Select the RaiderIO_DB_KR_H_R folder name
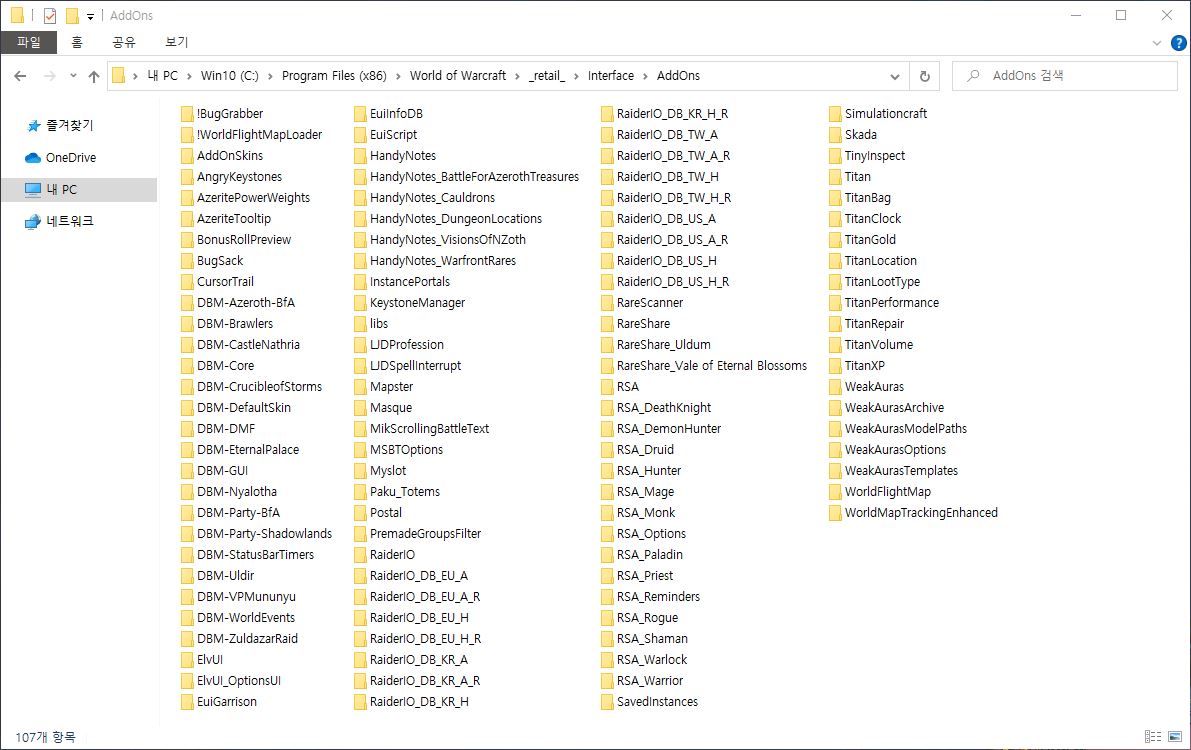This screenshot has width=1191, height=750. 672,114
